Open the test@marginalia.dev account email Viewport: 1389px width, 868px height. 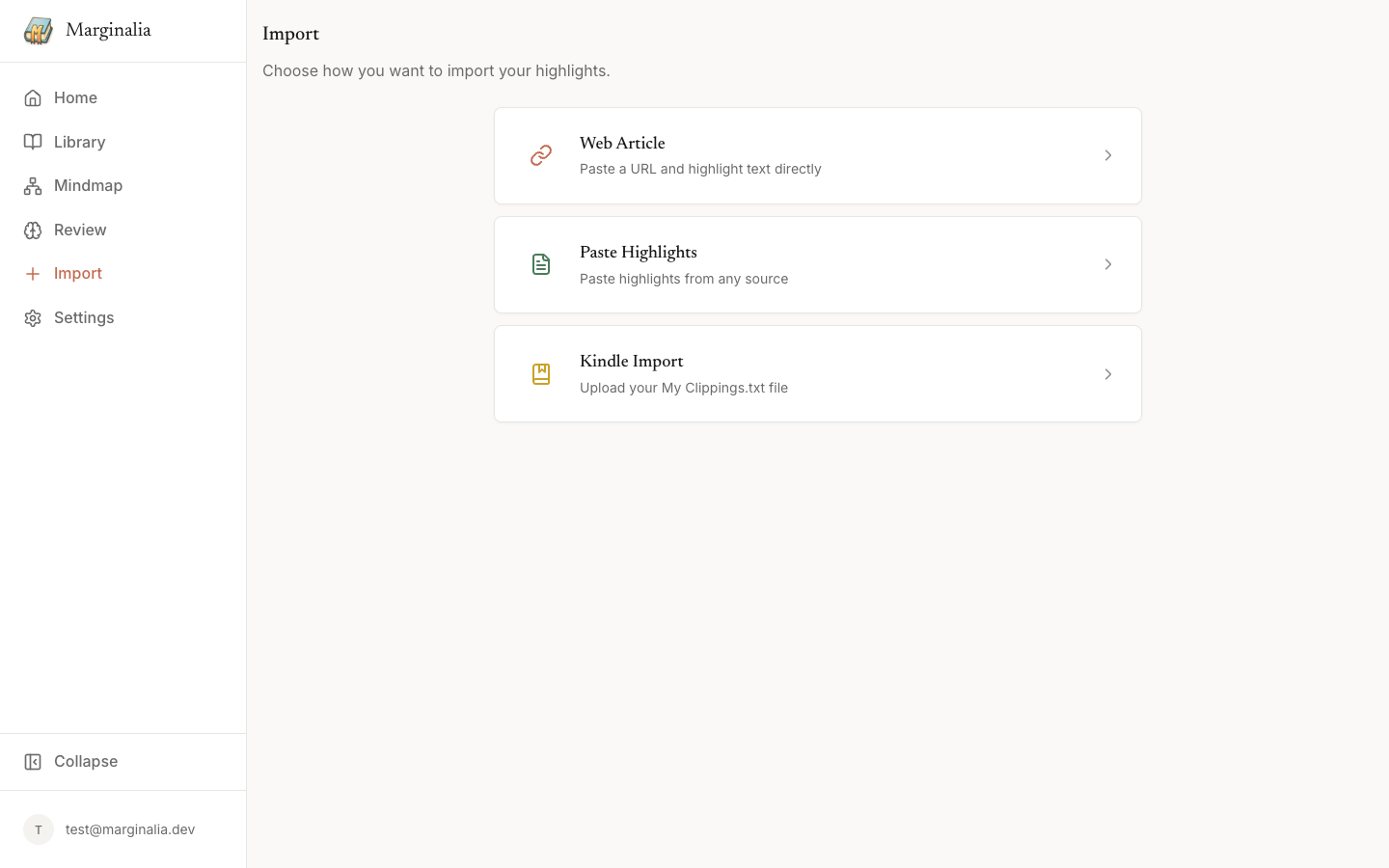130,829
